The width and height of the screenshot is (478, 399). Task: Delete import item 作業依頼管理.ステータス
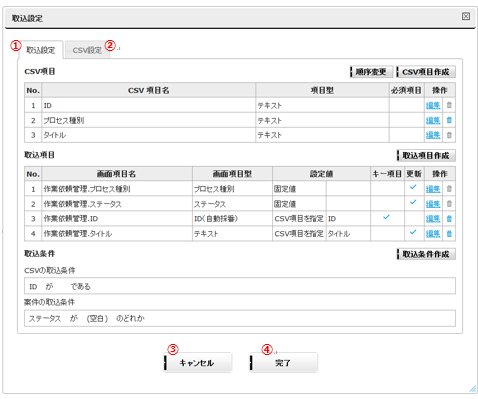point(449,204)
